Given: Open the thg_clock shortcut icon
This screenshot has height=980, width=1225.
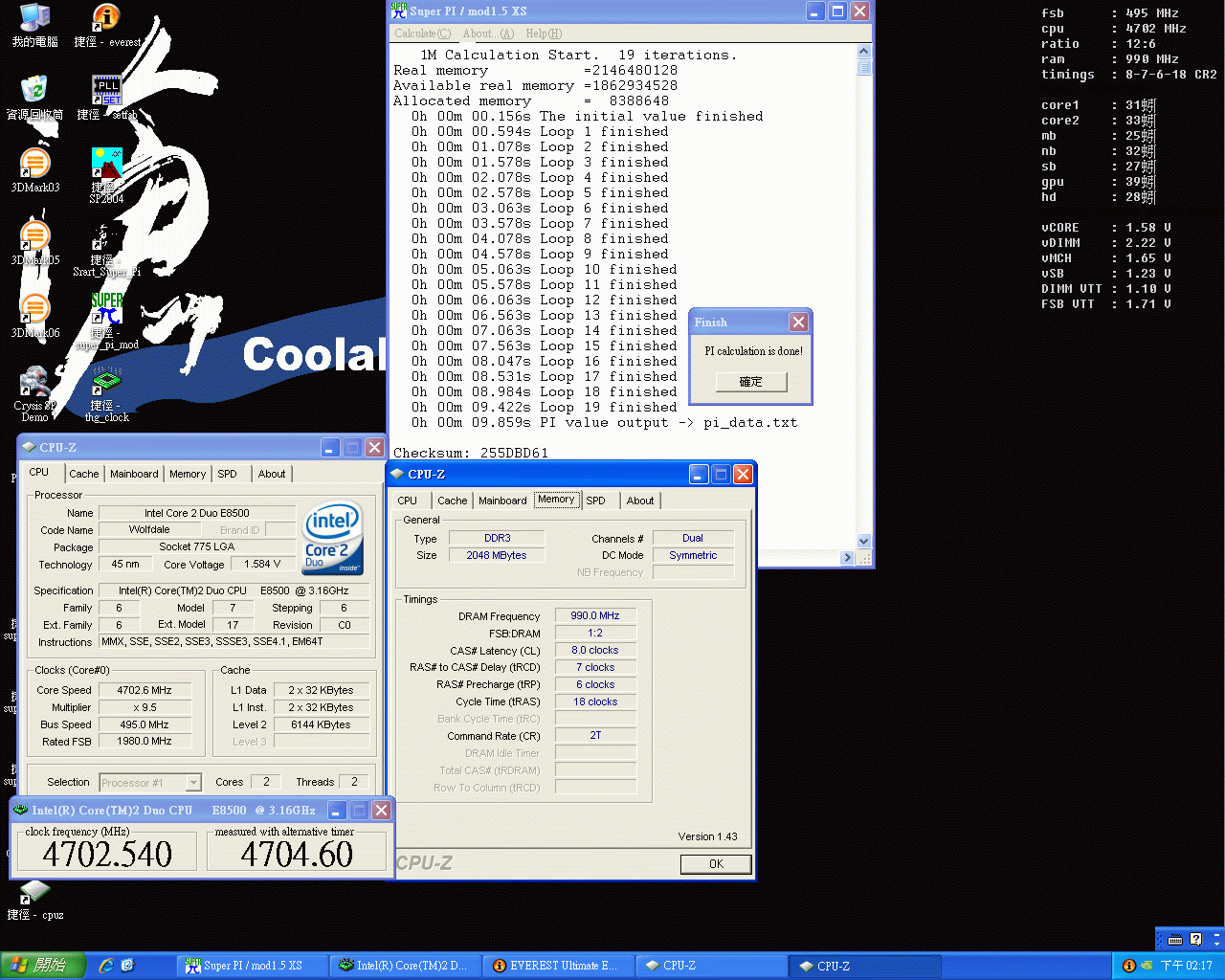Looking at the screenshot, I should tap(106, 381).
